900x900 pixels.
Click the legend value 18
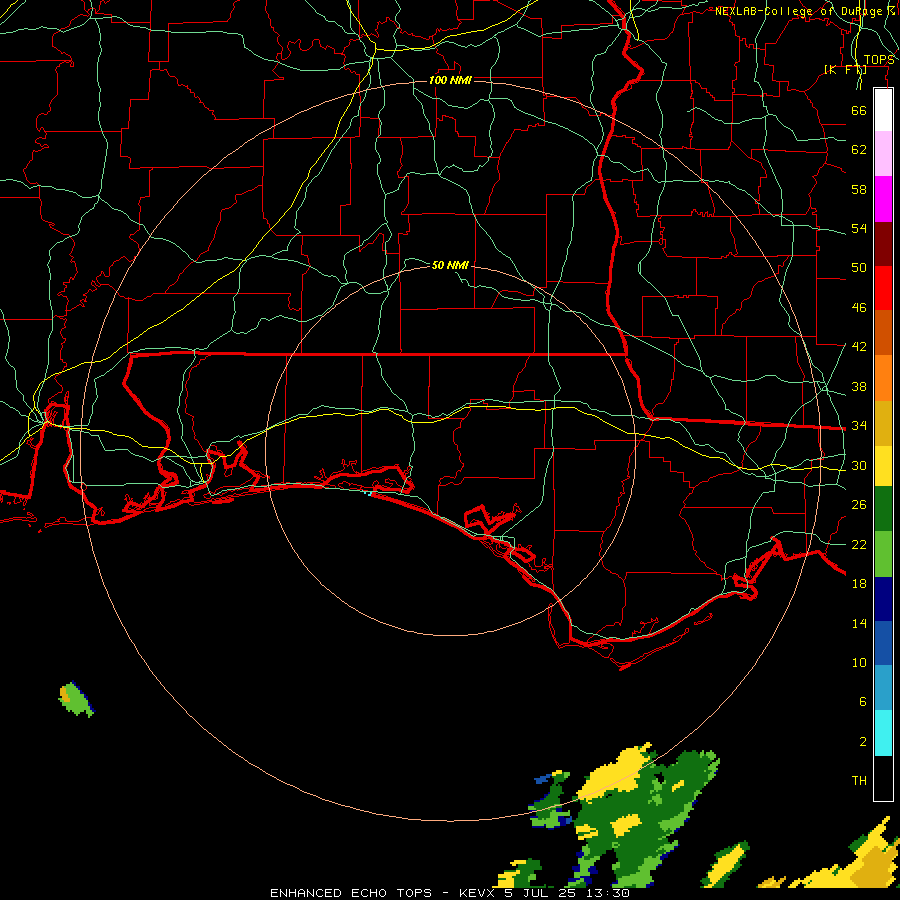coord(859,584)
